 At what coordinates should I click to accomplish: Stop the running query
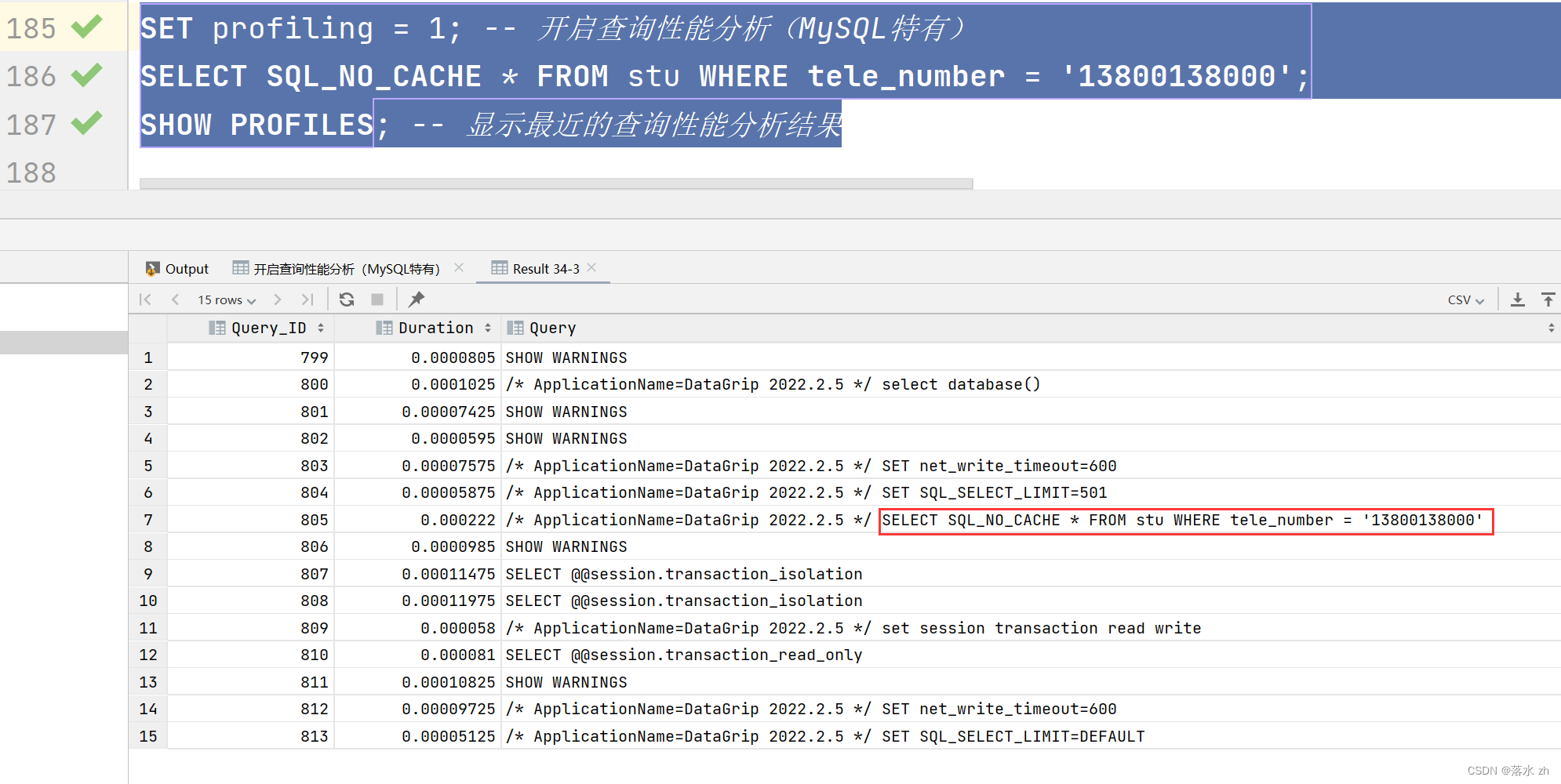377,299
